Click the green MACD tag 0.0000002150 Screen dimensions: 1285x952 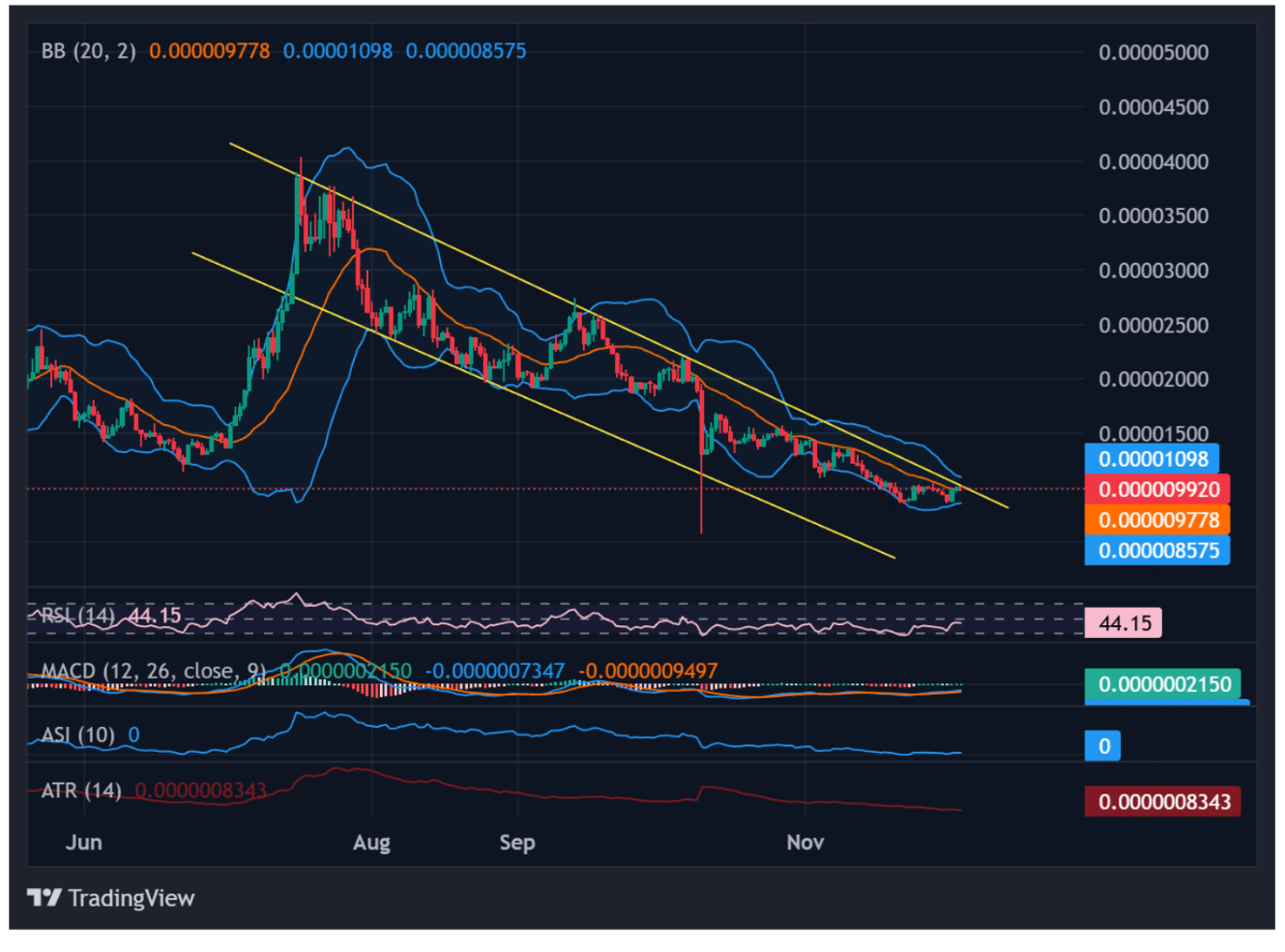(x=1164, y=683)
